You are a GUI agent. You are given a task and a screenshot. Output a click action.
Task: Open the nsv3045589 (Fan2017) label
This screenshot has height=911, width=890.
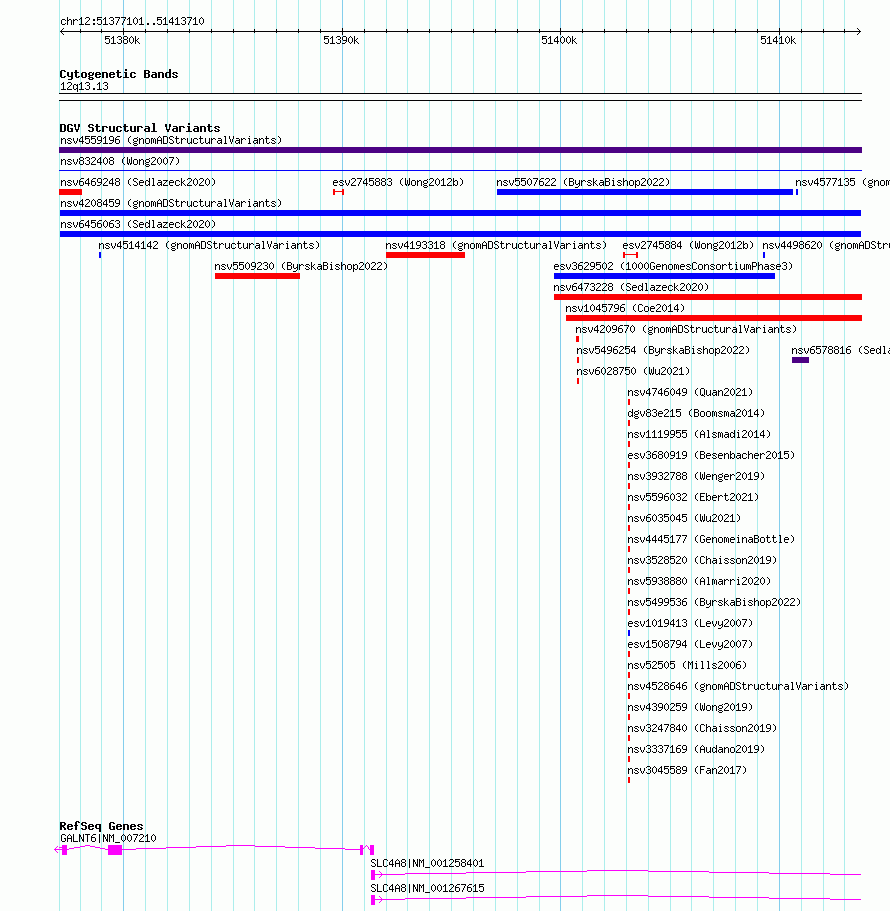tap(687, 770)
